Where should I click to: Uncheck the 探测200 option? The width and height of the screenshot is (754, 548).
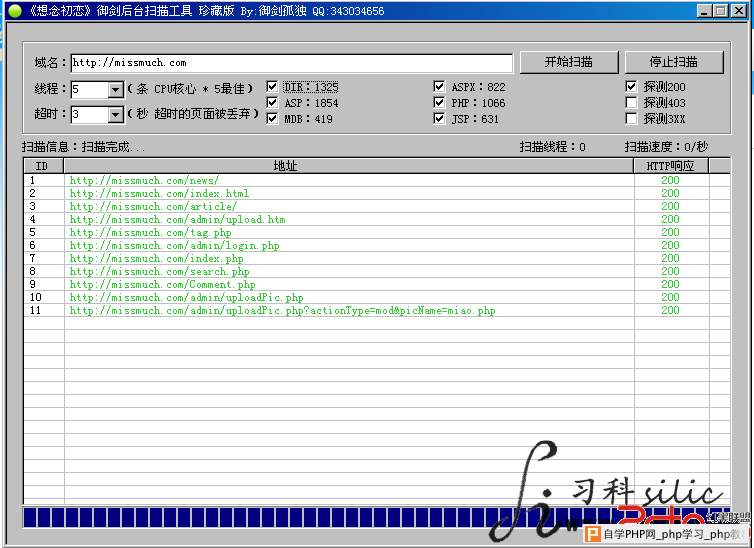tap(631, 87)
